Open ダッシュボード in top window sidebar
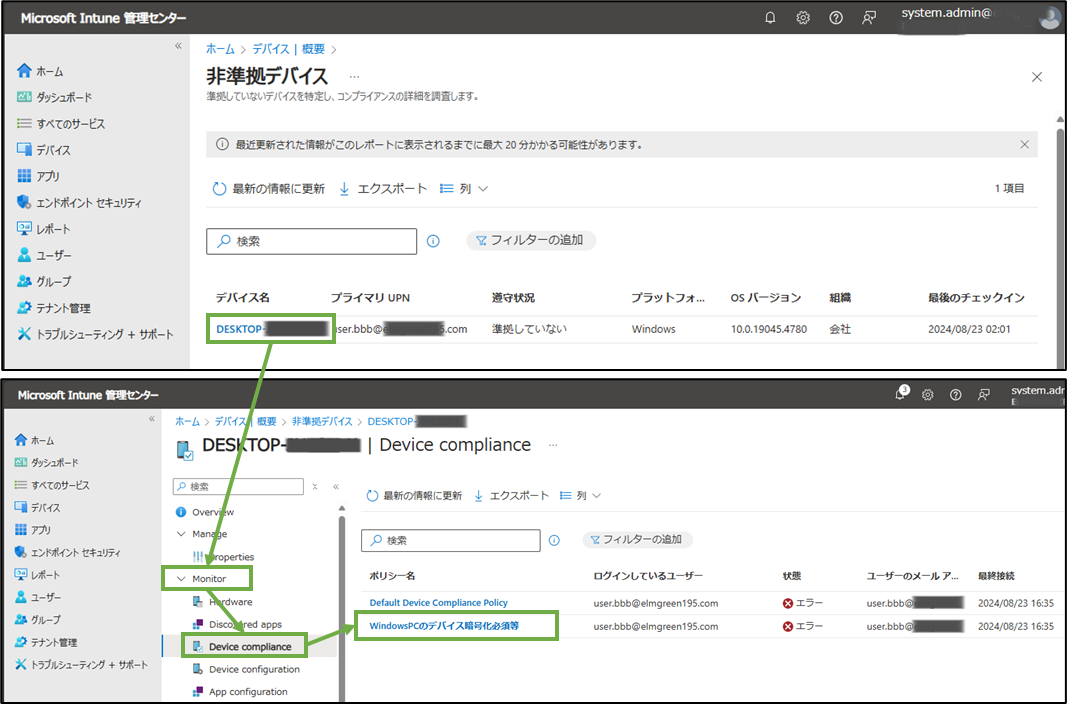 [x=54, y=97]
